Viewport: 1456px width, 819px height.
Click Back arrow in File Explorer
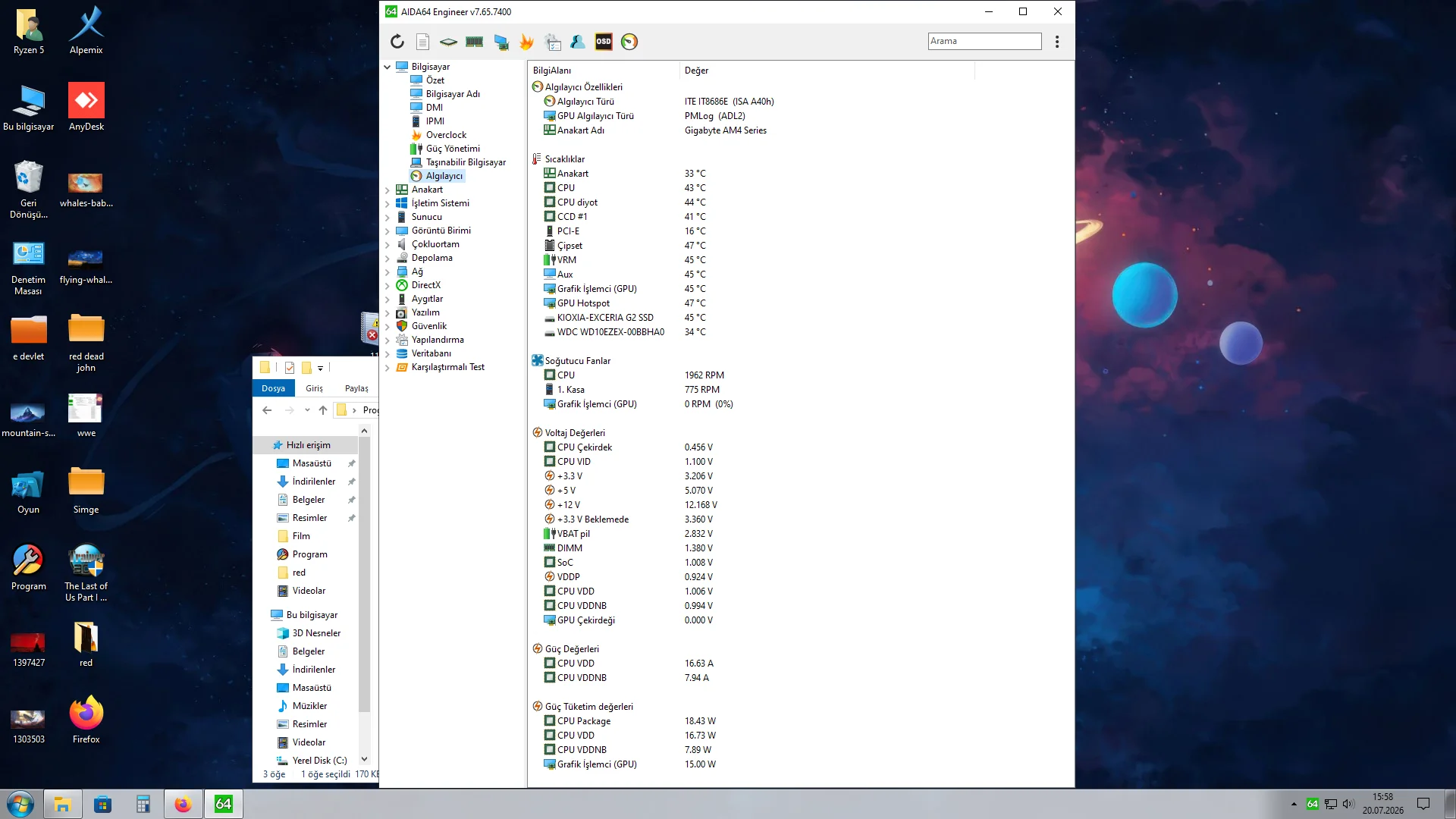267,410
